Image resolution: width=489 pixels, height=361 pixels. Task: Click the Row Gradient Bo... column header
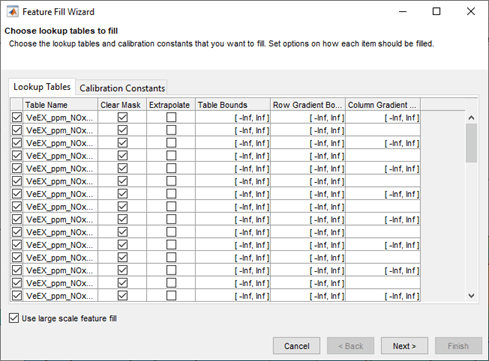308,105
